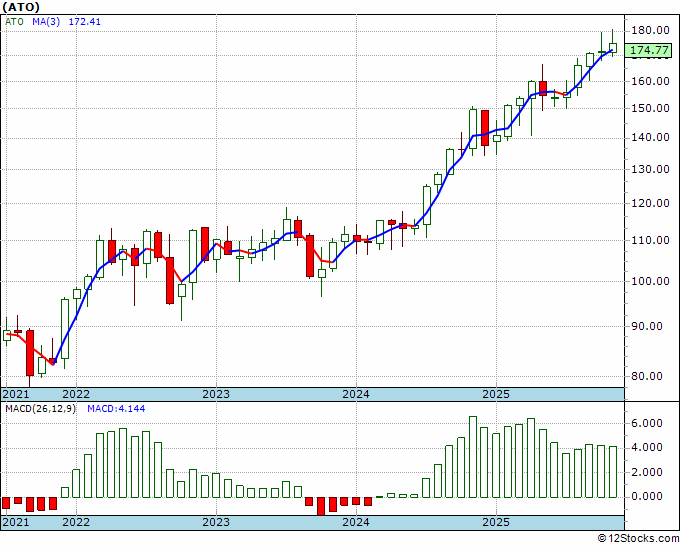
Task: Click the 4.000 MACD axis label
Action: (647, 448)
